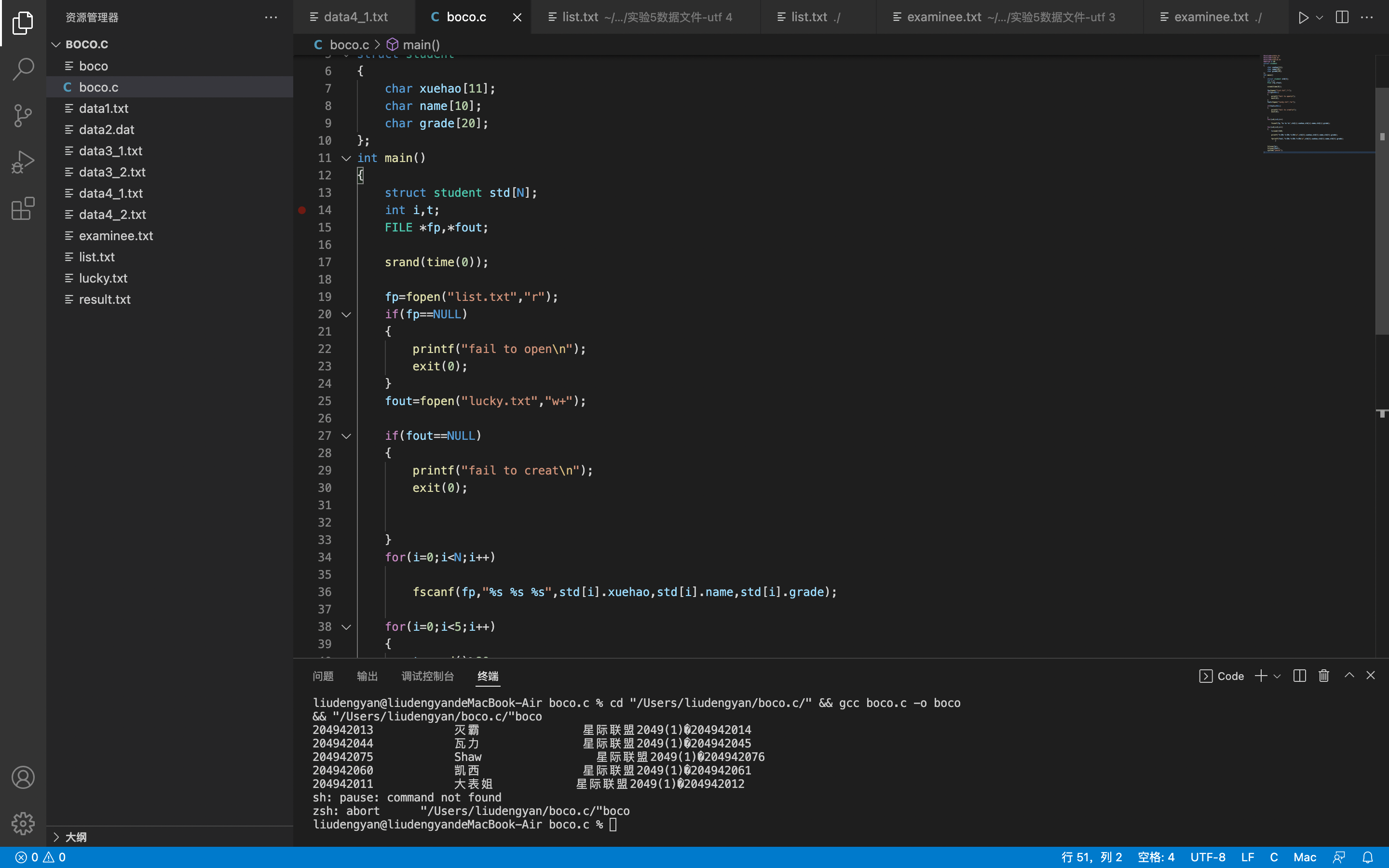Open Run and Debug view

(23, 162)
